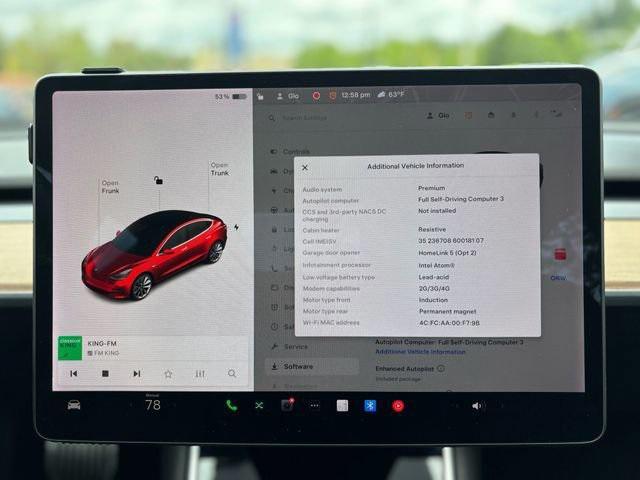Tap the Induction front motor value

tap(433, 300)
